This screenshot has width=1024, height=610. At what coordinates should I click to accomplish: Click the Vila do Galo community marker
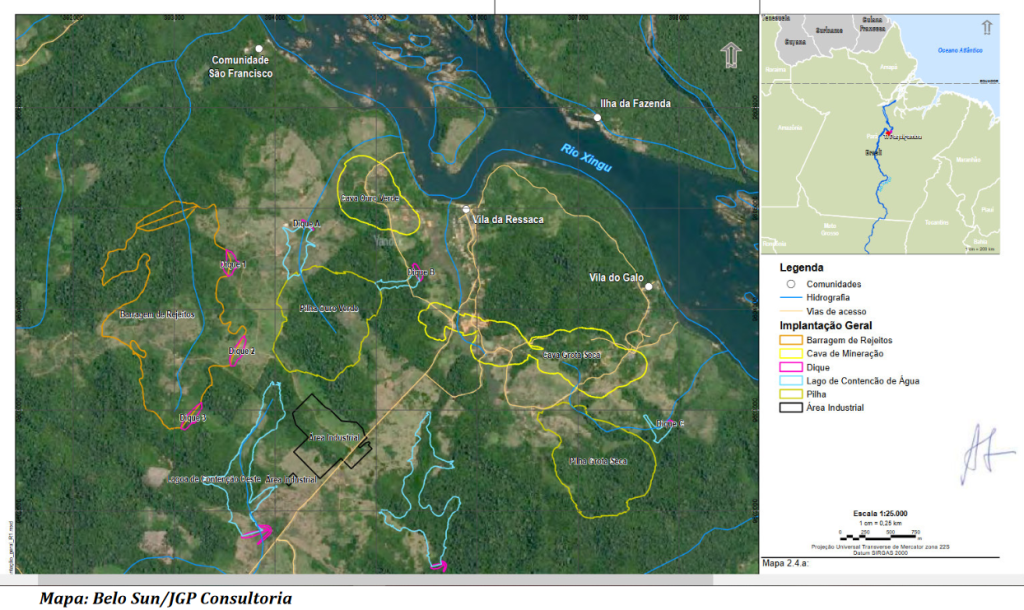tap(648, 287)
